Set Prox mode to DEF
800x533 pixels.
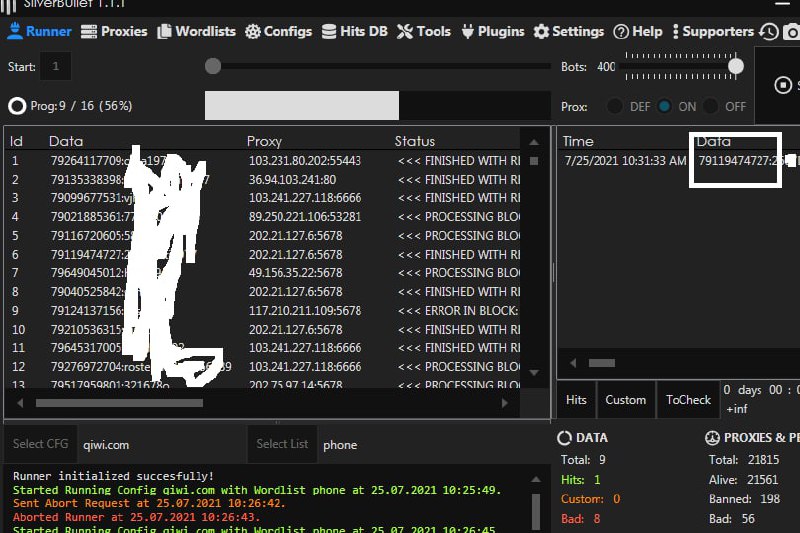coord(615,106)
